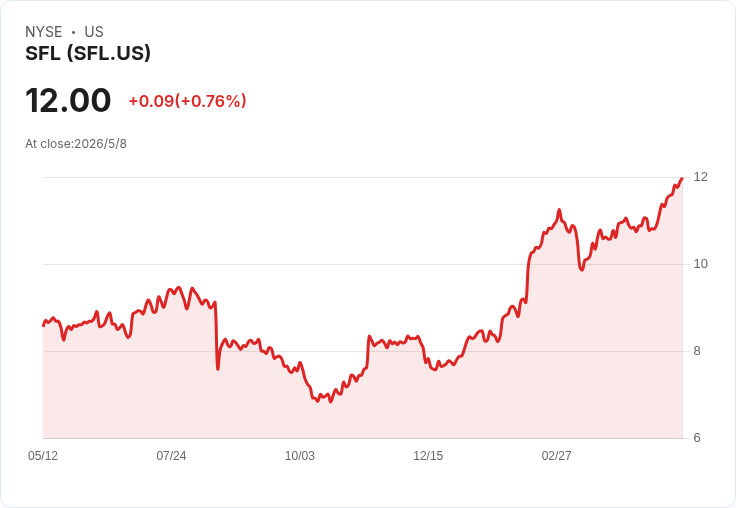Click the 8 price axis label
The height and width of the screenshot is (508, 736).
tap(697, 351)
